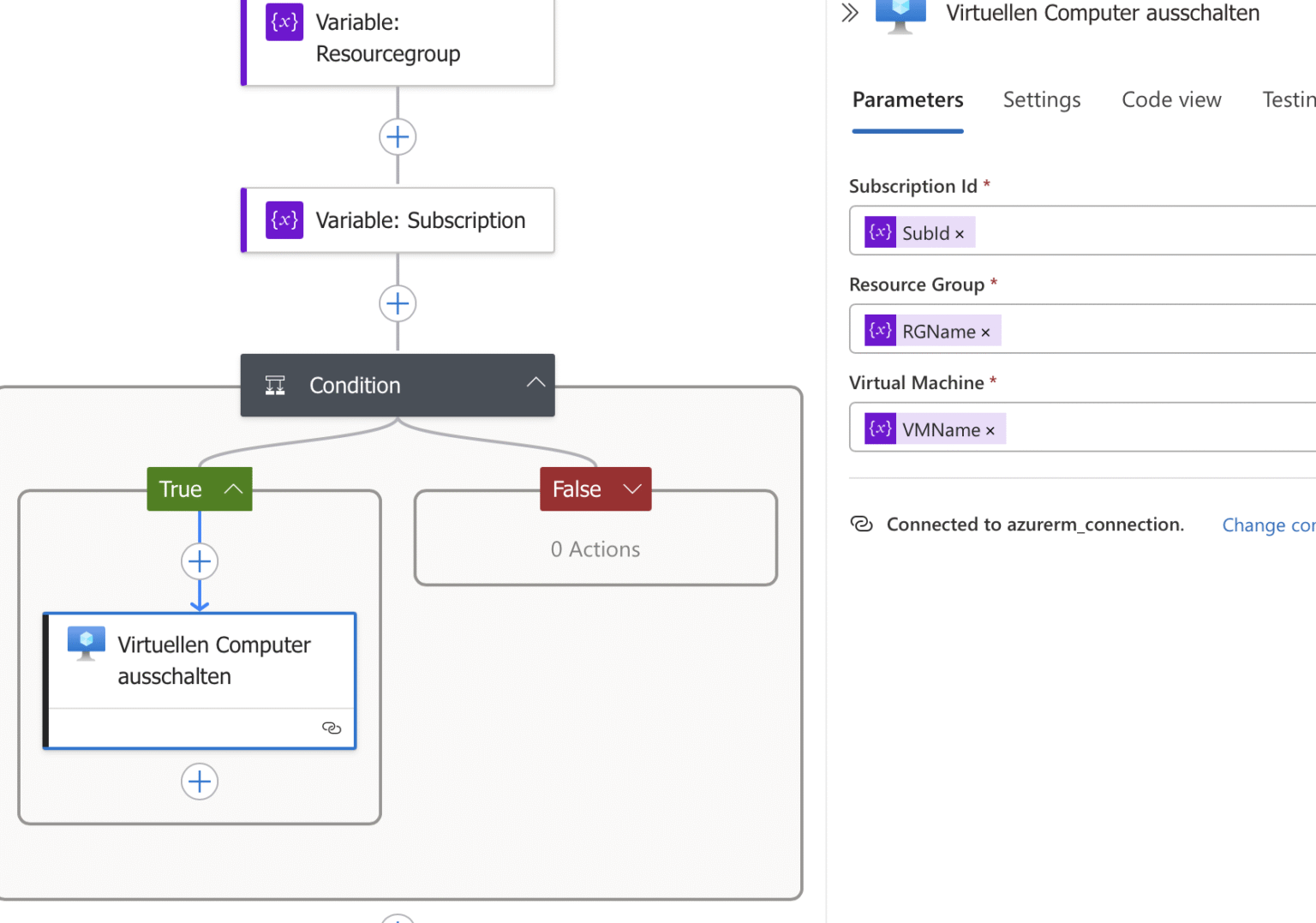The width and height of the screenshot is (1316, 923).
Task: Click the plus button below Variable: Resourcegroup
Action: click(x=398, y=137)
